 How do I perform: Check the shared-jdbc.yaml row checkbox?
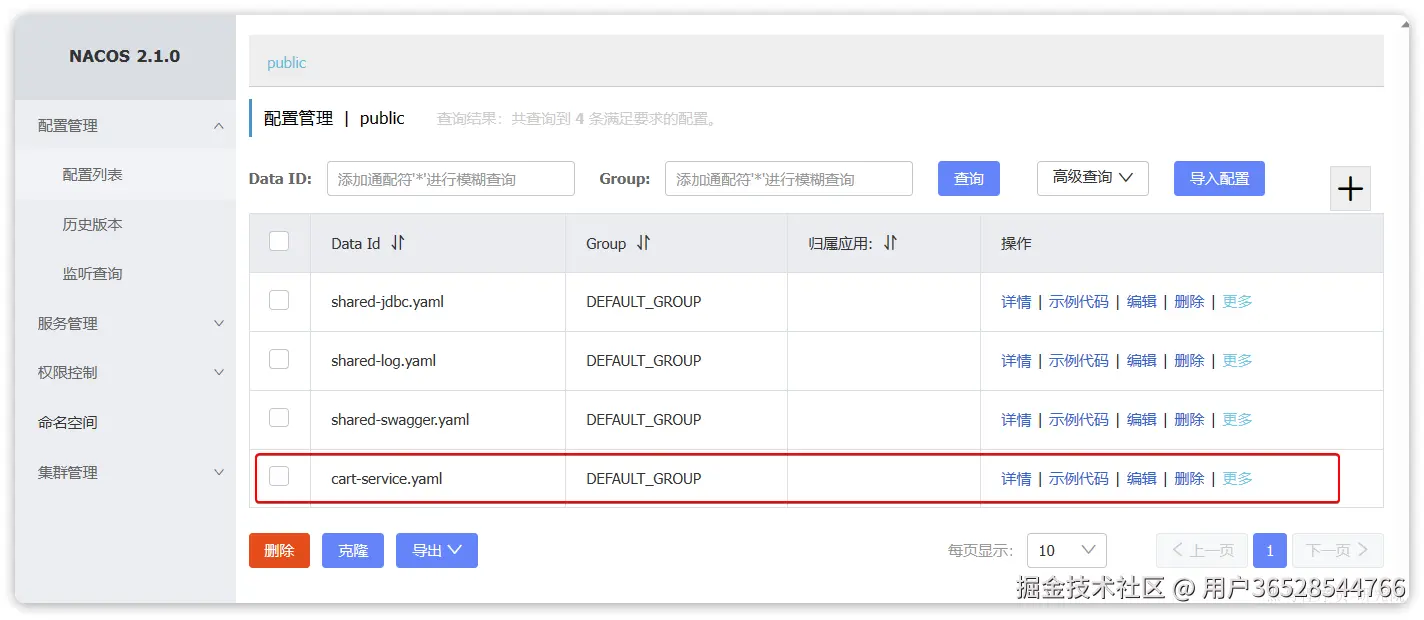pos(279,300)
